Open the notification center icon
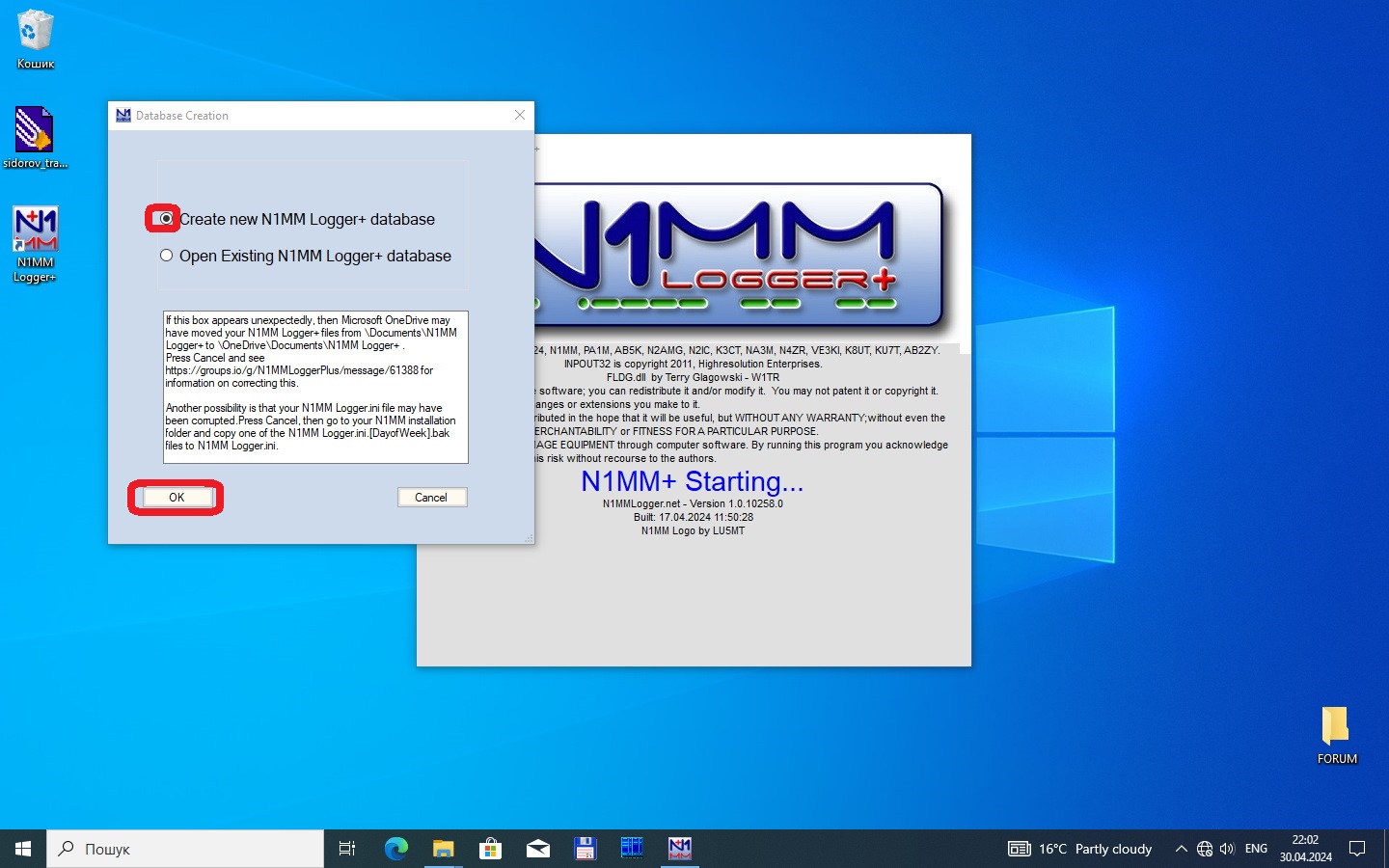The width and height of the screenshot is (1389, 868). point(1357,849)
